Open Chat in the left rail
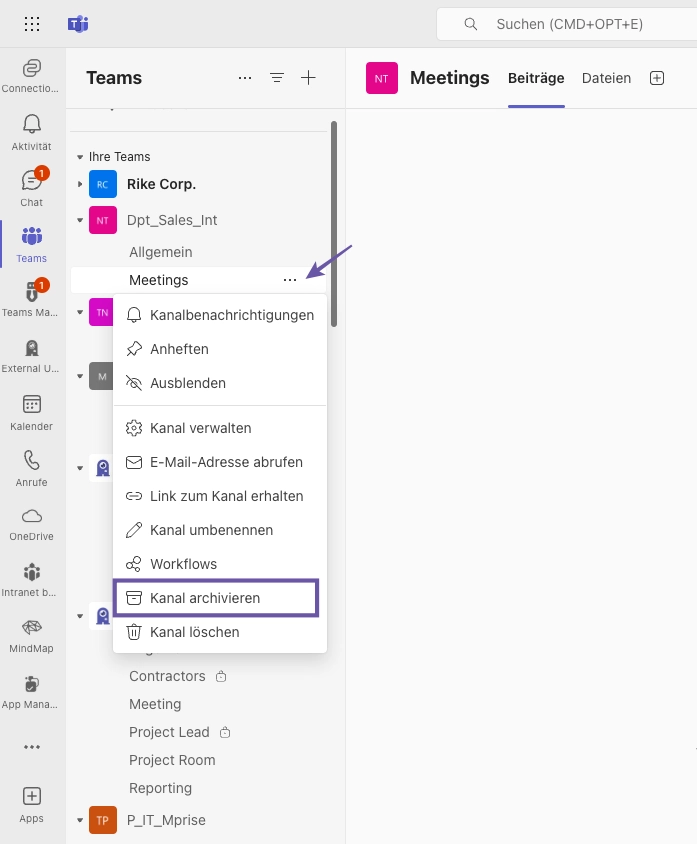 click(32, 186)
